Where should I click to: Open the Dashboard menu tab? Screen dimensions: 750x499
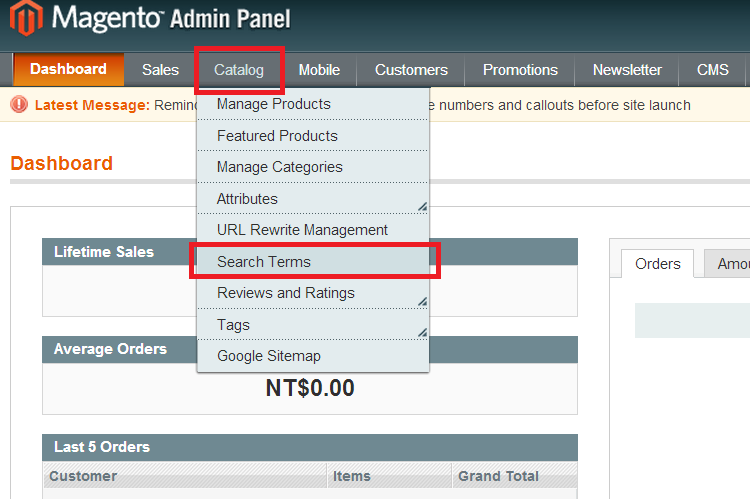pos(68,69)
